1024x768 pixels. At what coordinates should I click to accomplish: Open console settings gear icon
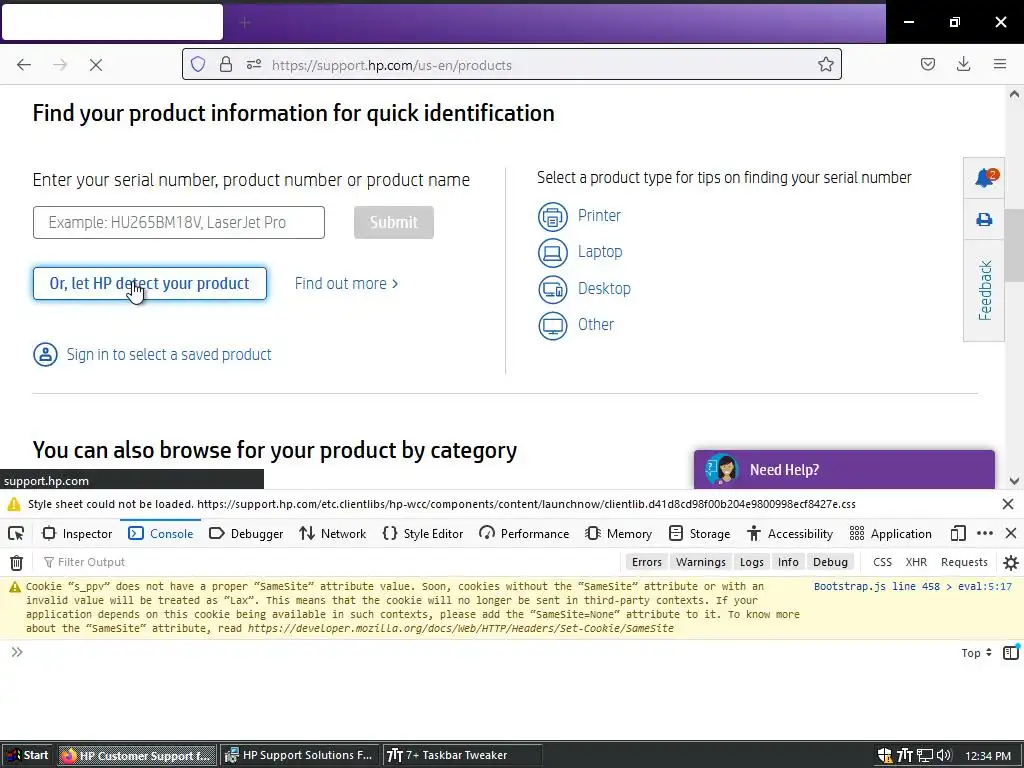pos(1010,562)
